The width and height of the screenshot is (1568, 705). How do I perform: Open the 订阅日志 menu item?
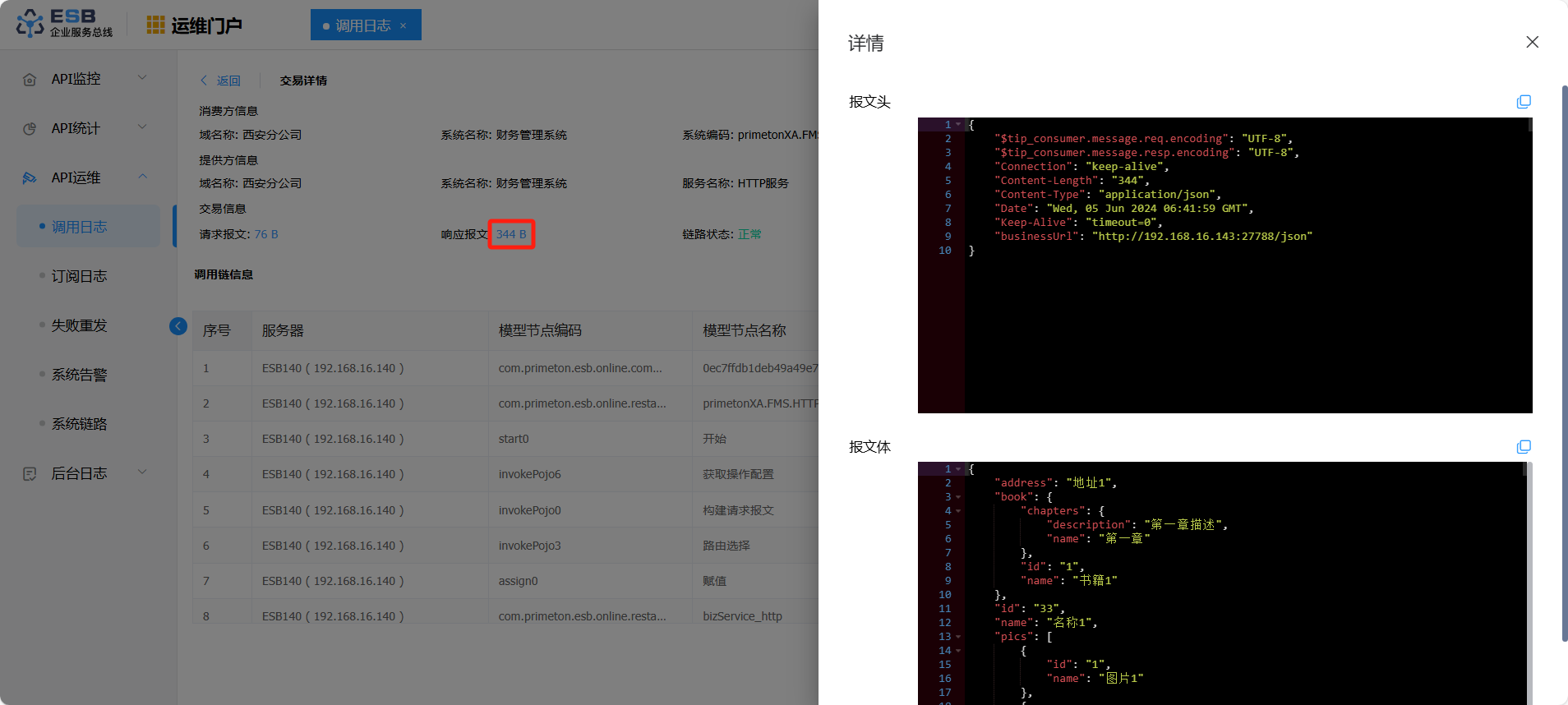click(x=79, y=276)
